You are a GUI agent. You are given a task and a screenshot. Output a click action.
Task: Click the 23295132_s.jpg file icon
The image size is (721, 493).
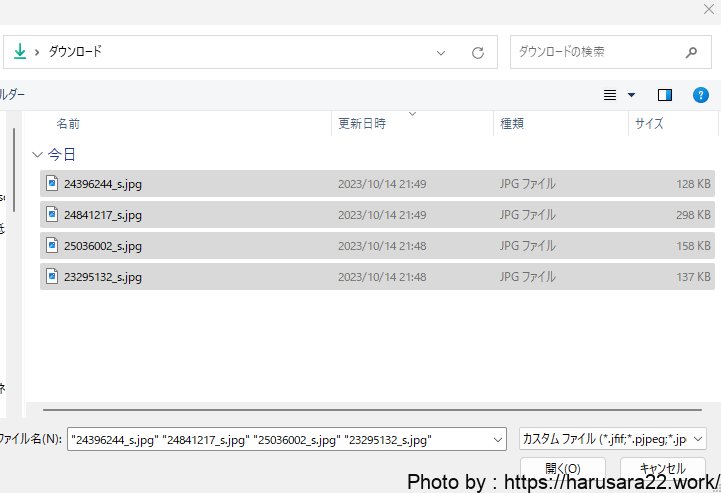pos(52,276)
